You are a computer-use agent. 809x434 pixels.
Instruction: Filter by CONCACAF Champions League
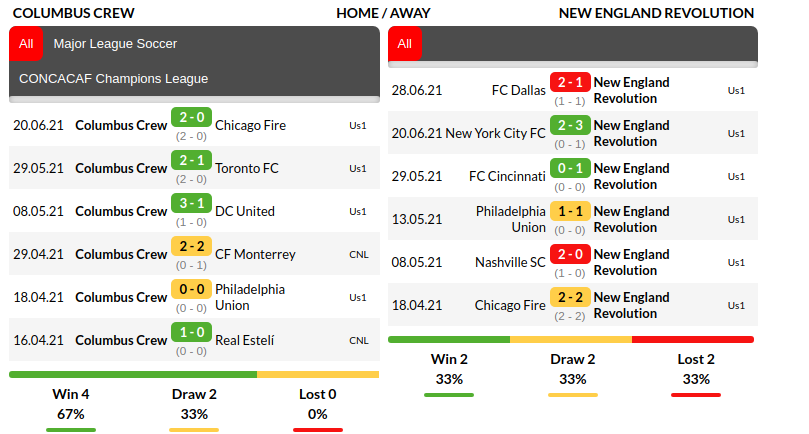pyautogui.click(x=113, y=79)
